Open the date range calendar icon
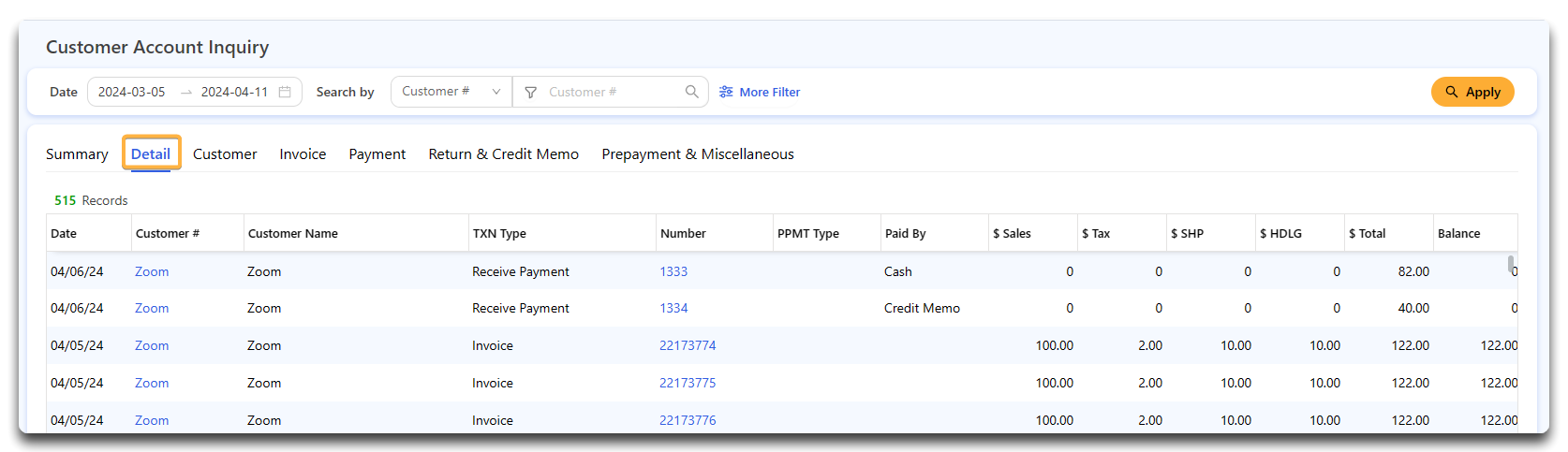This screenshot has height=452, width=1568. point(285,92)
